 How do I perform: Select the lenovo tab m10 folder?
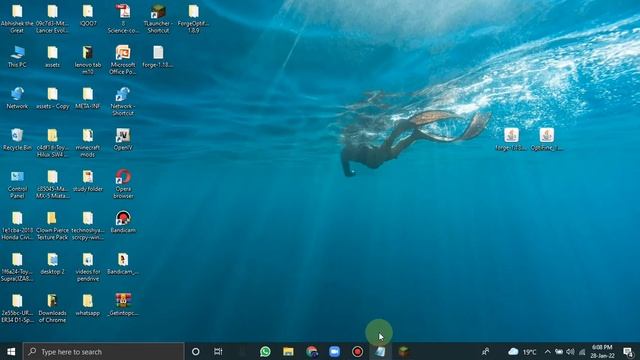pos(88,60)
